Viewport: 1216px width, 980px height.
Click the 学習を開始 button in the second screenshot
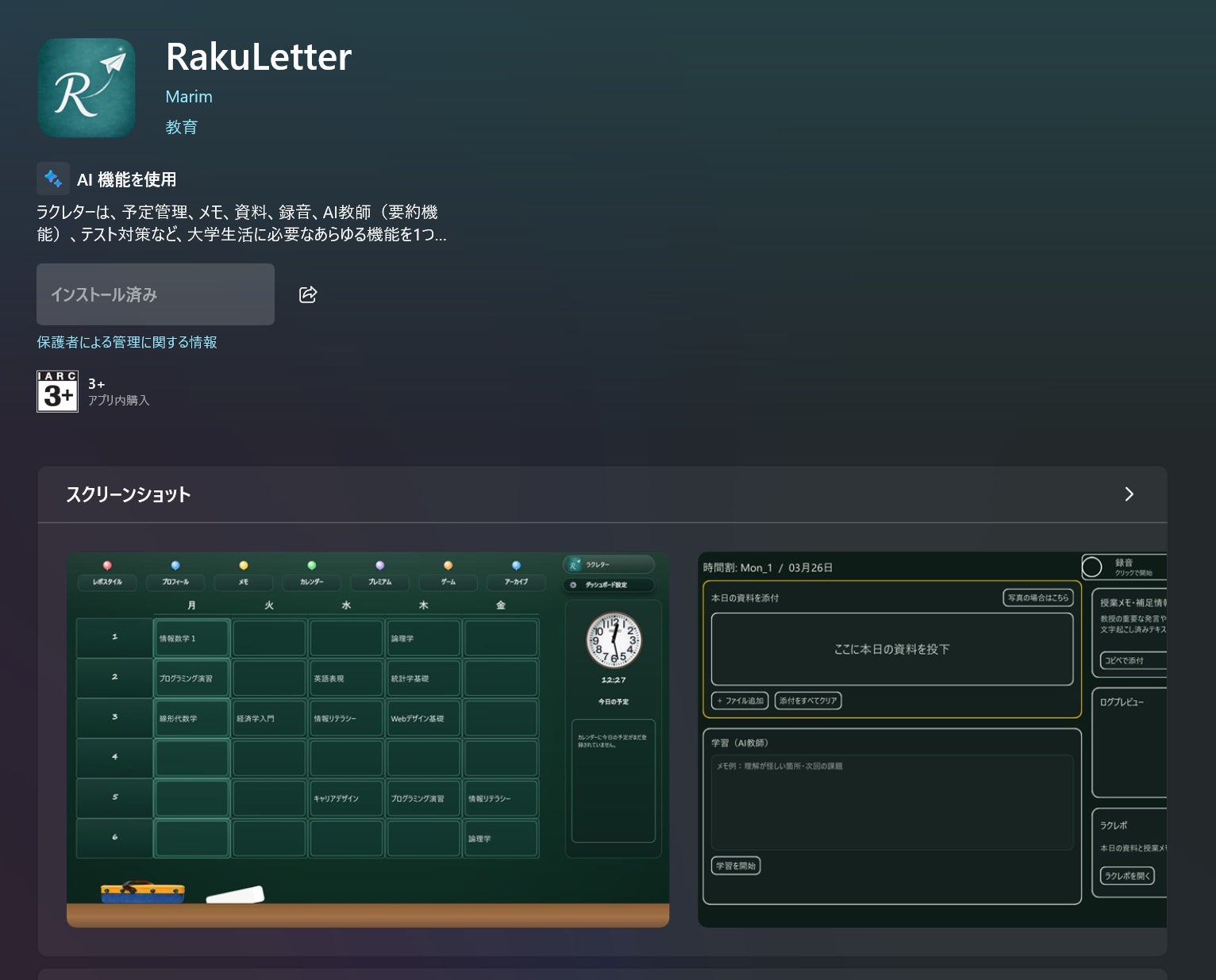[736, 866]
